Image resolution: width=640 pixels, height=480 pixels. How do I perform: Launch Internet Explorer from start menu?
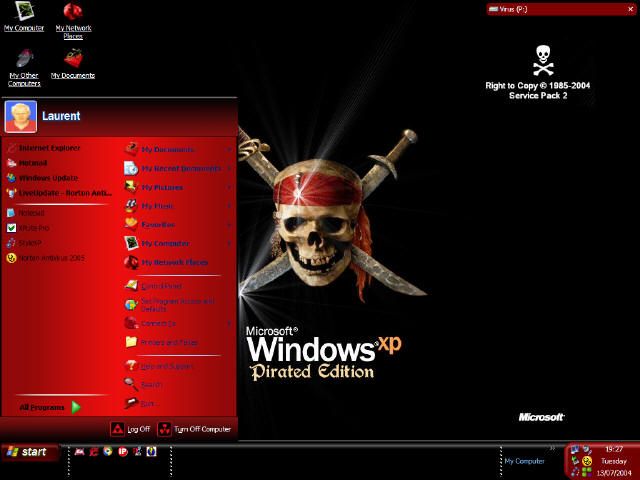(x=44, y=148)
